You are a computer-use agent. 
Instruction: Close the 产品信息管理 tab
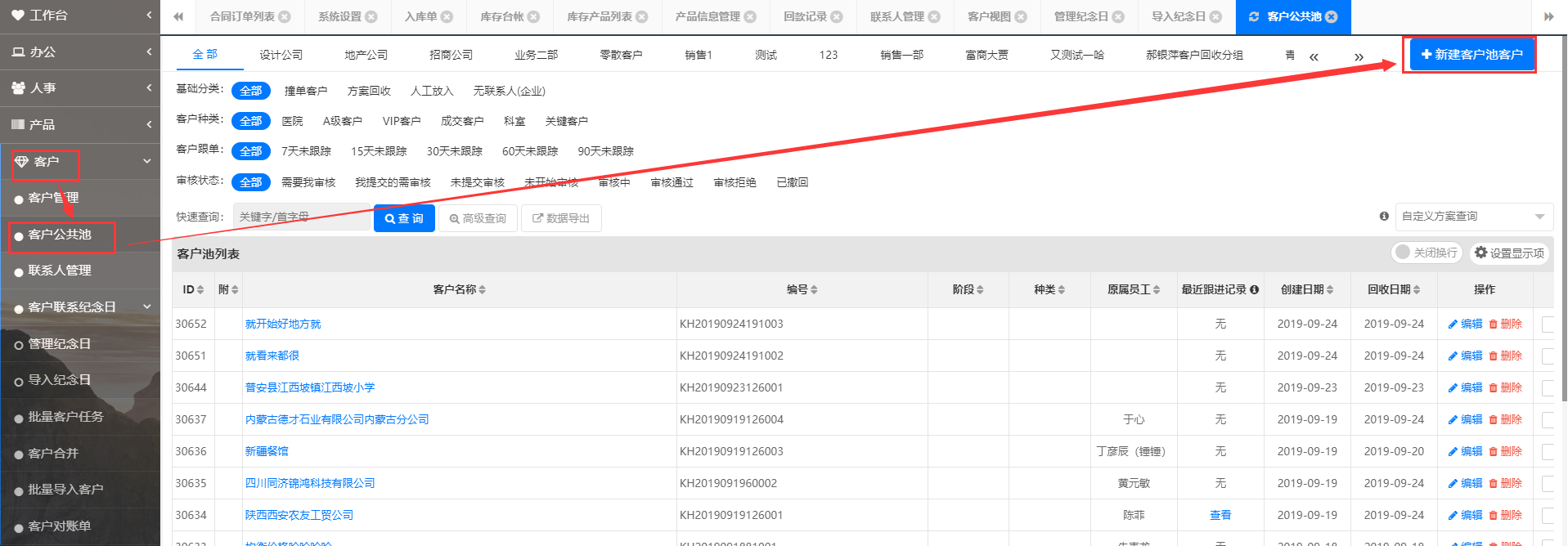[750, 16]
